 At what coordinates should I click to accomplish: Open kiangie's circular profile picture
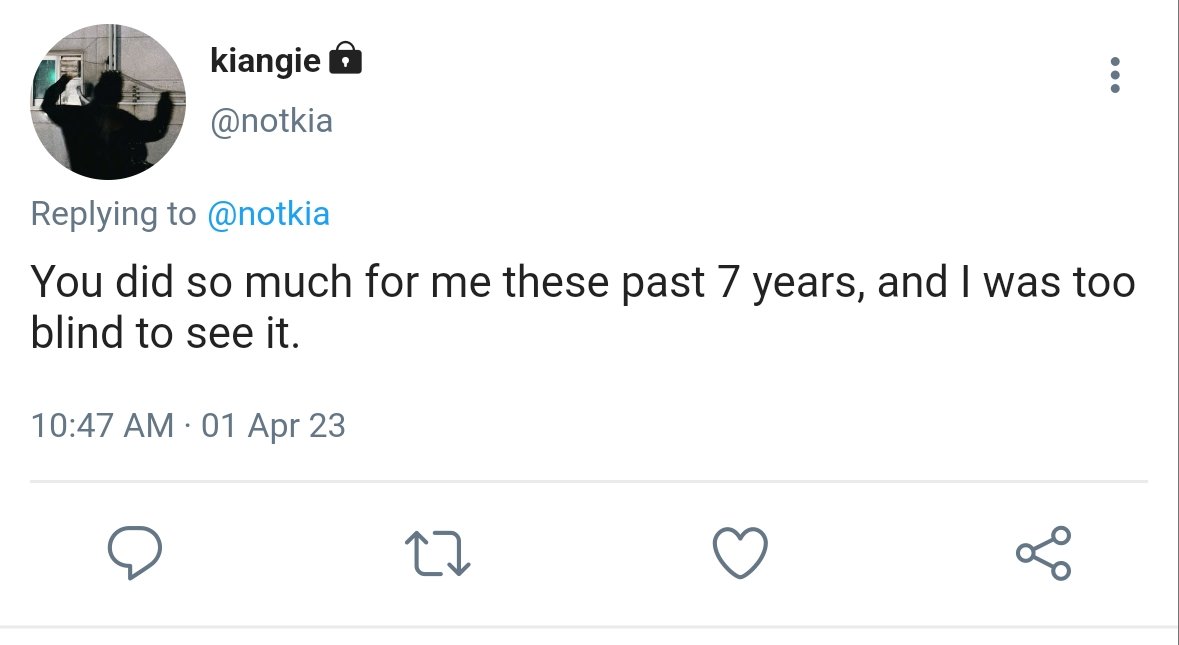pos(108,101)
